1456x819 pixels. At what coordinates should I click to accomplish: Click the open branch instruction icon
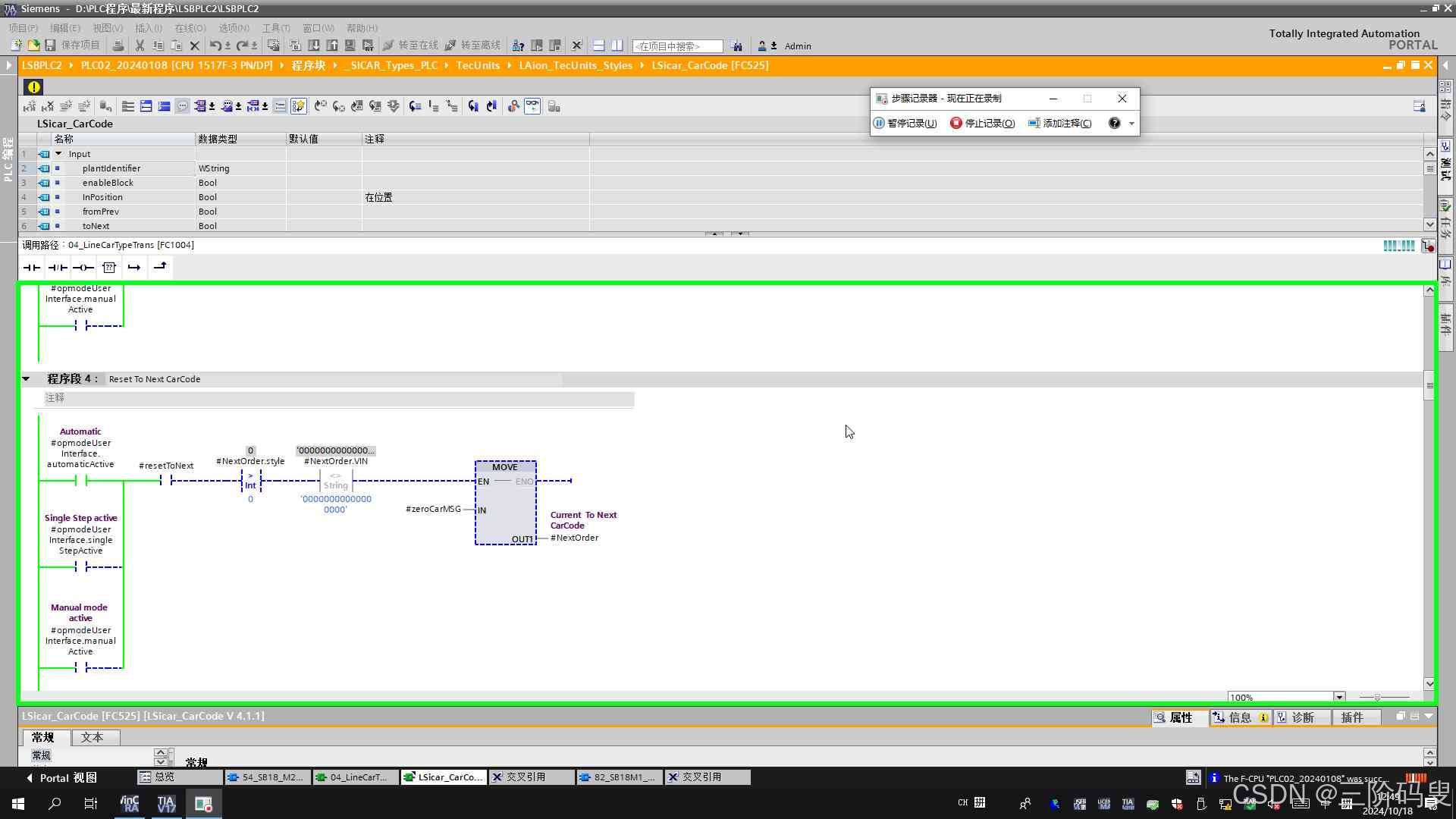click(134, 267)
